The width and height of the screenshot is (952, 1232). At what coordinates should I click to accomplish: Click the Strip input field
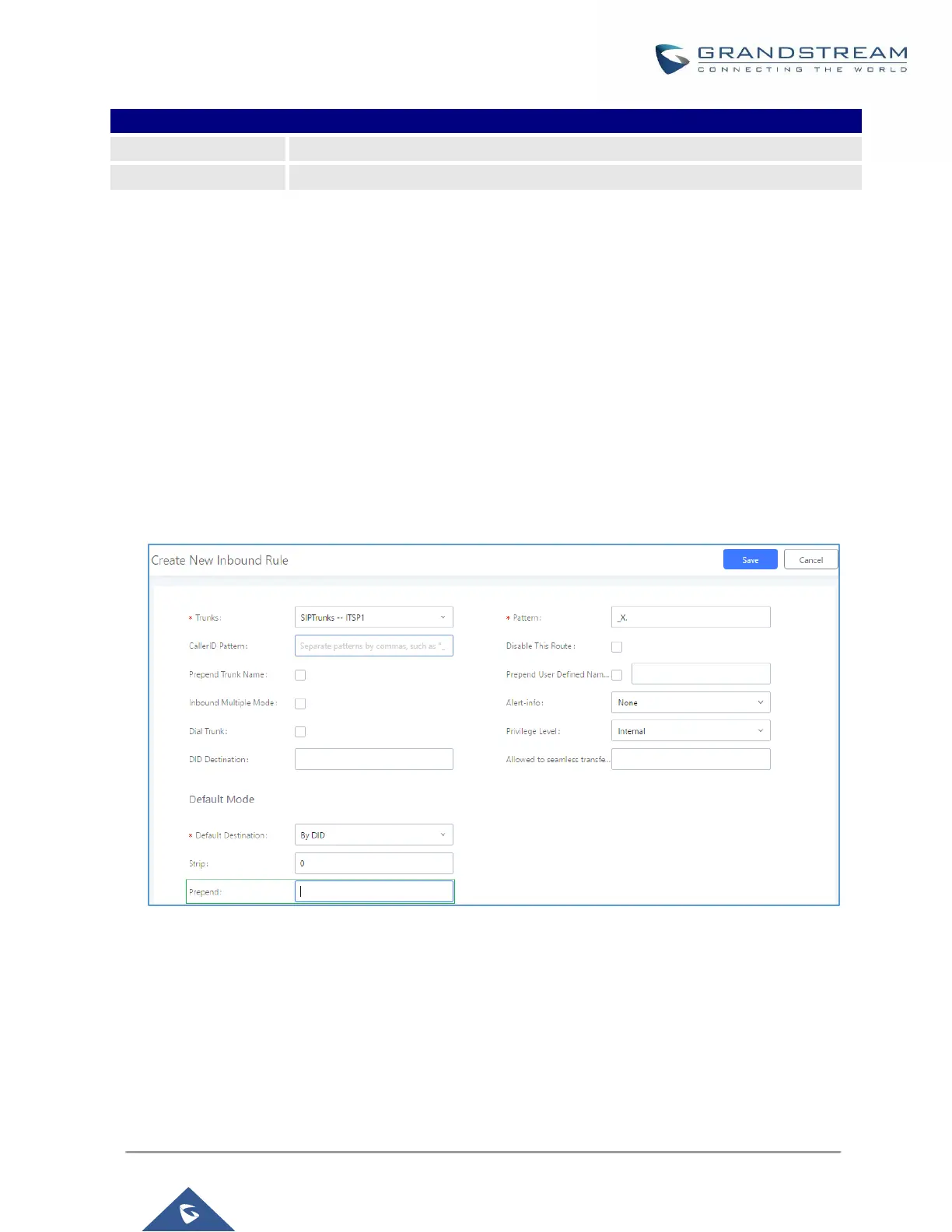pyautogui.click(x=373, y=863)
